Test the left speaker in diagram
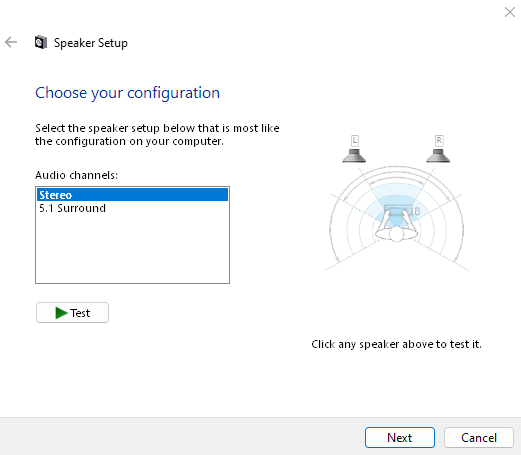Viewport: 521px width, 455px height. pyautogui.click(x=354, y=156)
